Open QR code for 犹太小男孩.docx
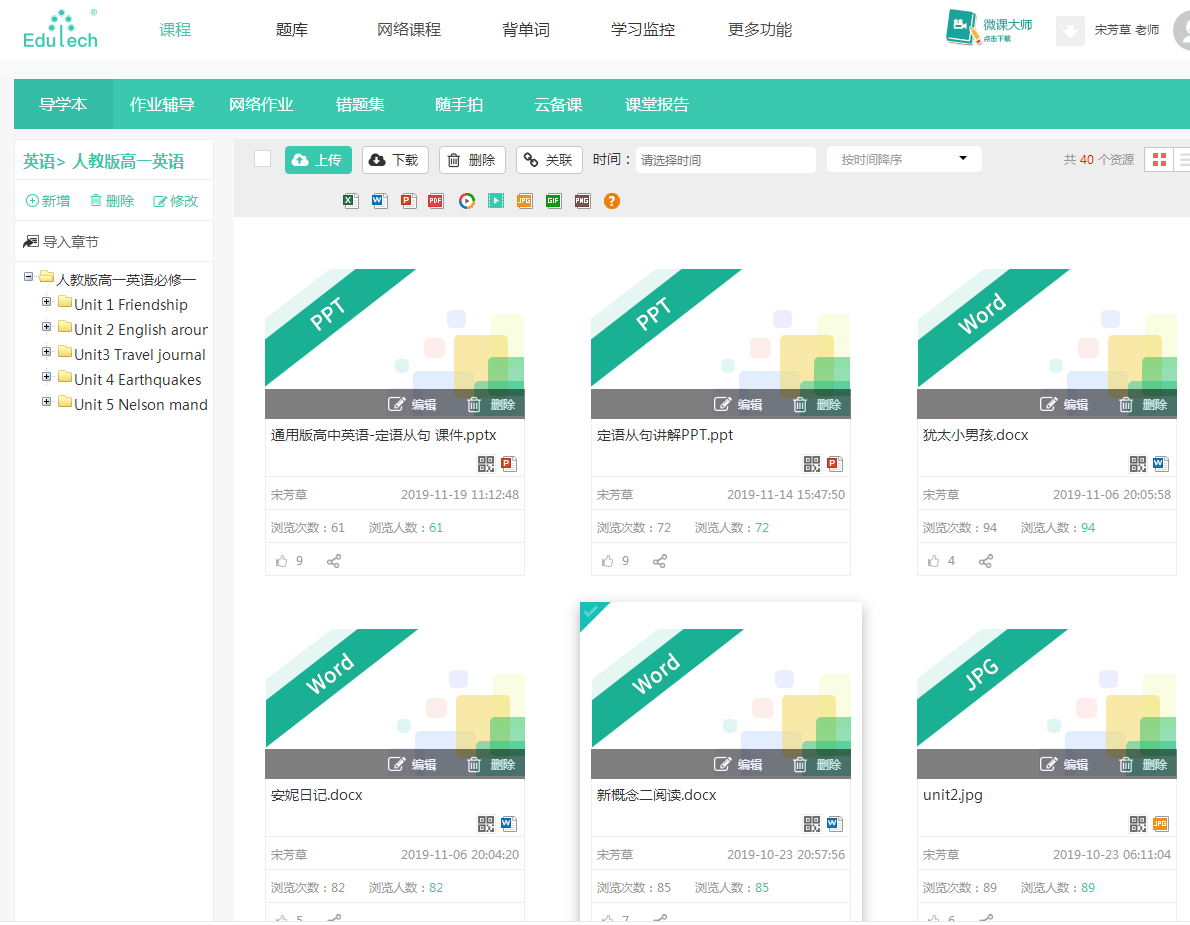Viewport: 1190px width, 925px height. (1138, 464)
